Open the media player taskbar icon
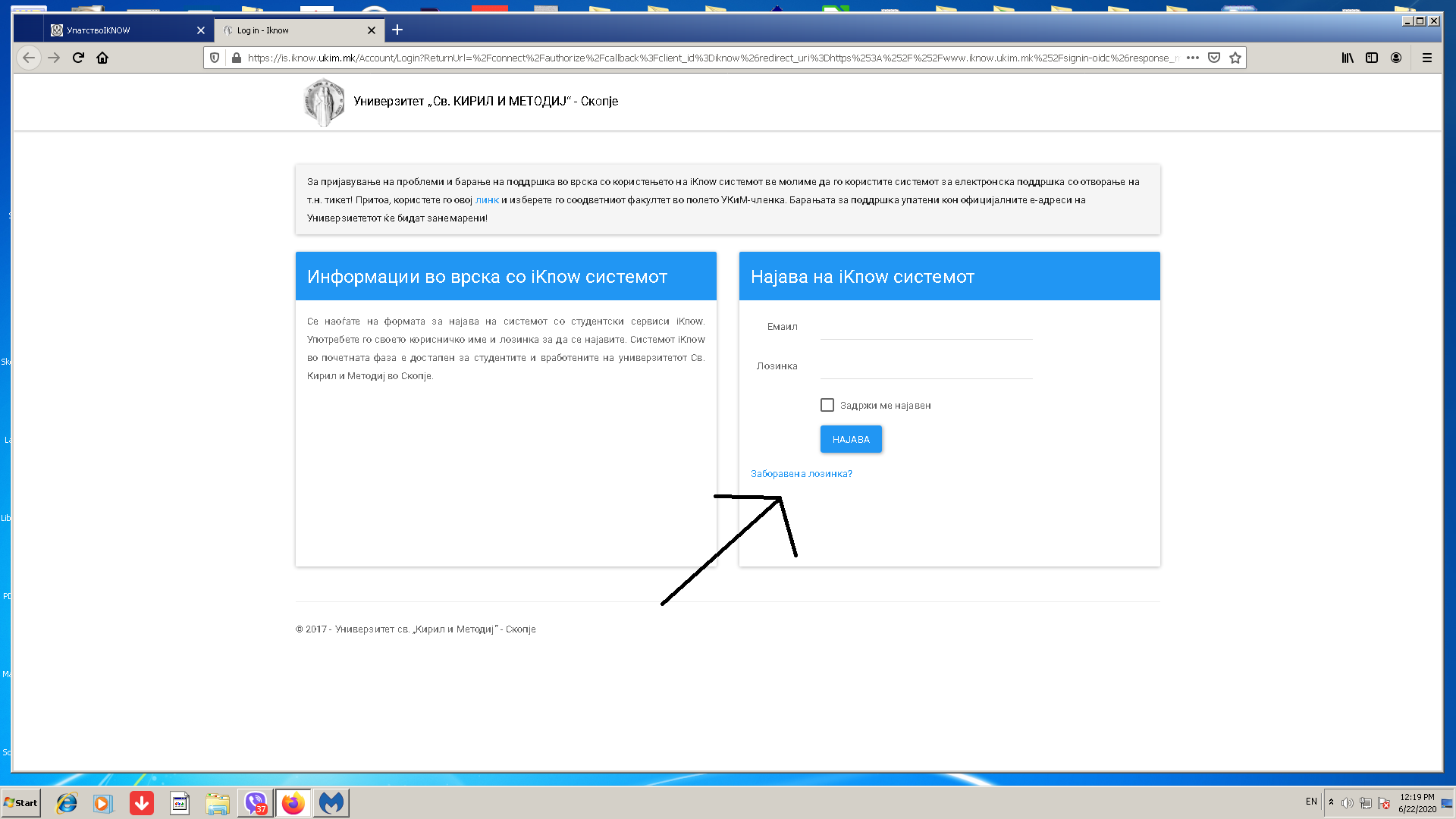This screenshot has width=1456, height=819. click(103, 803)
